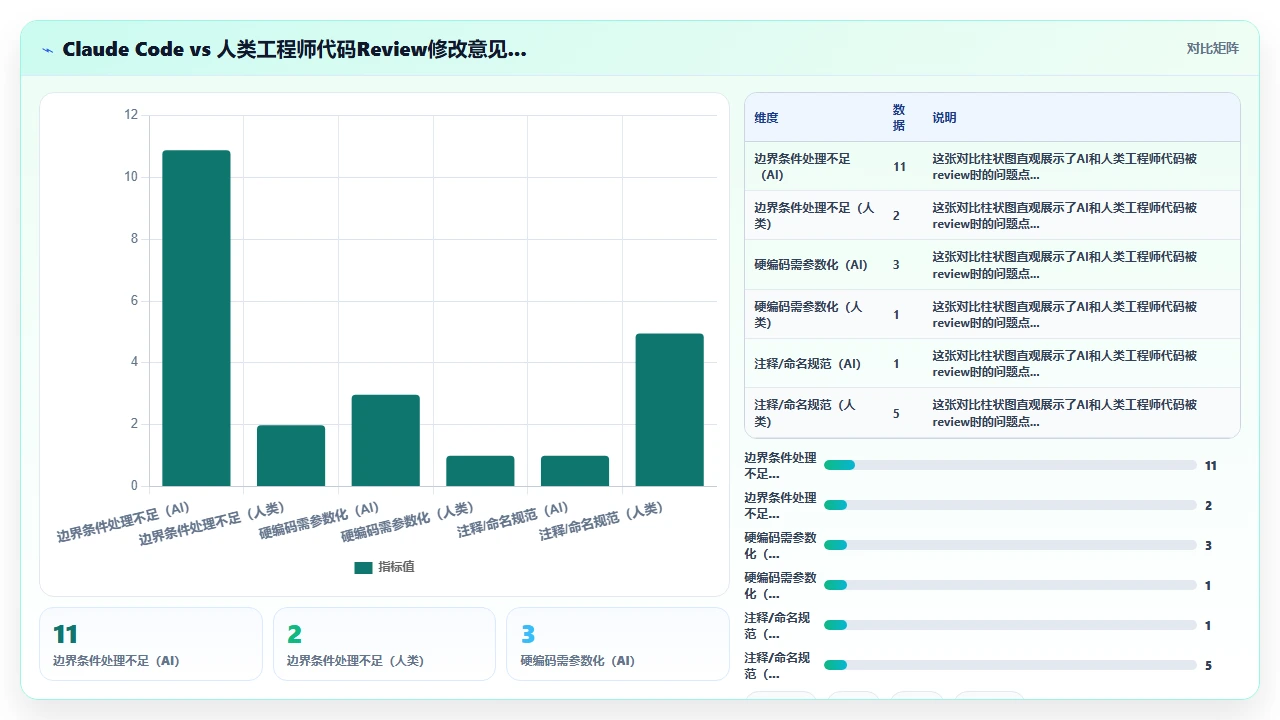
Task: Click the progress bar with value 11
Action: click(1010, 465)
